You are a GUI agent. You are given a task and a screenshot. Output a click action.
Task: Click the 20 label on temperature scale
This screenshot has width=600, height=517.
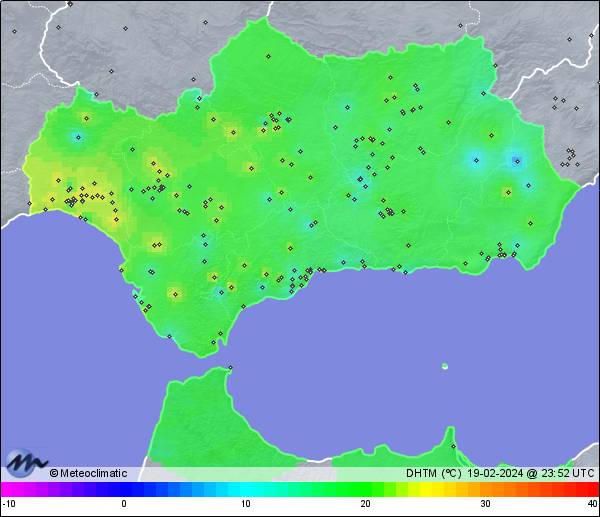(365, 504)
